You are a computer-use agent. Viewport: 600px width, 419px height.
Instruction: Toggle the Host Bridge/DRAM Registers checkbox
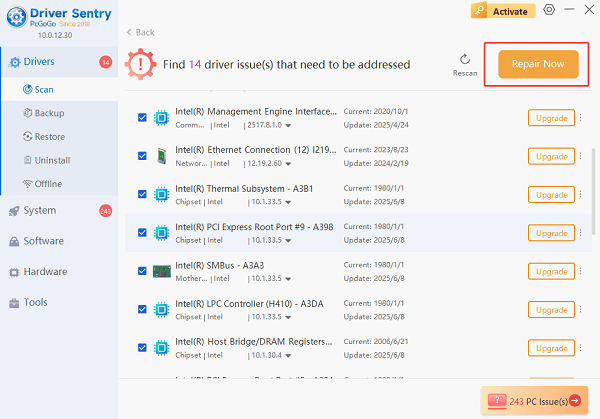coord(142,348)
